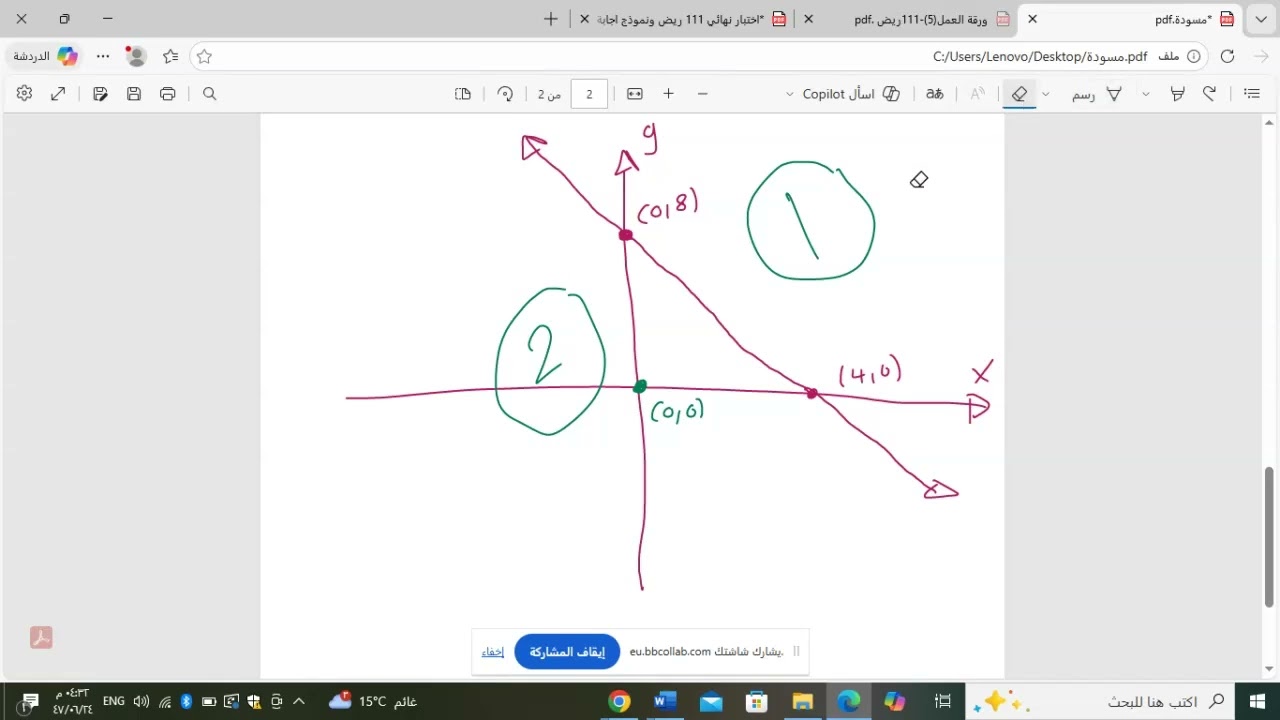Enter full screen view

pos(58,94)
